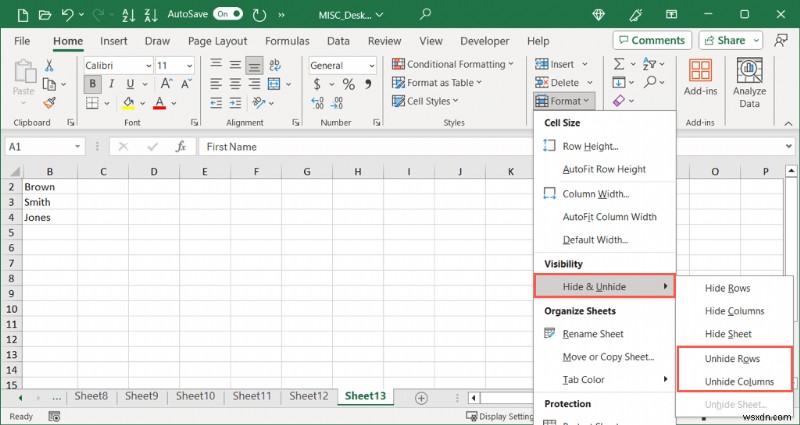Screen dimensions: 800x425
Task: Apply the yellow fill color
Action: (x=129, y=103)
